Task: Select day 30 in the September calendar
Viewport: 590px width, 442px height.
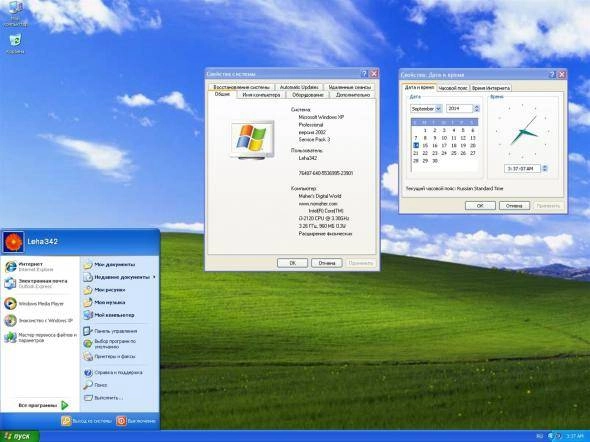Action: click(x=435, y=161)
